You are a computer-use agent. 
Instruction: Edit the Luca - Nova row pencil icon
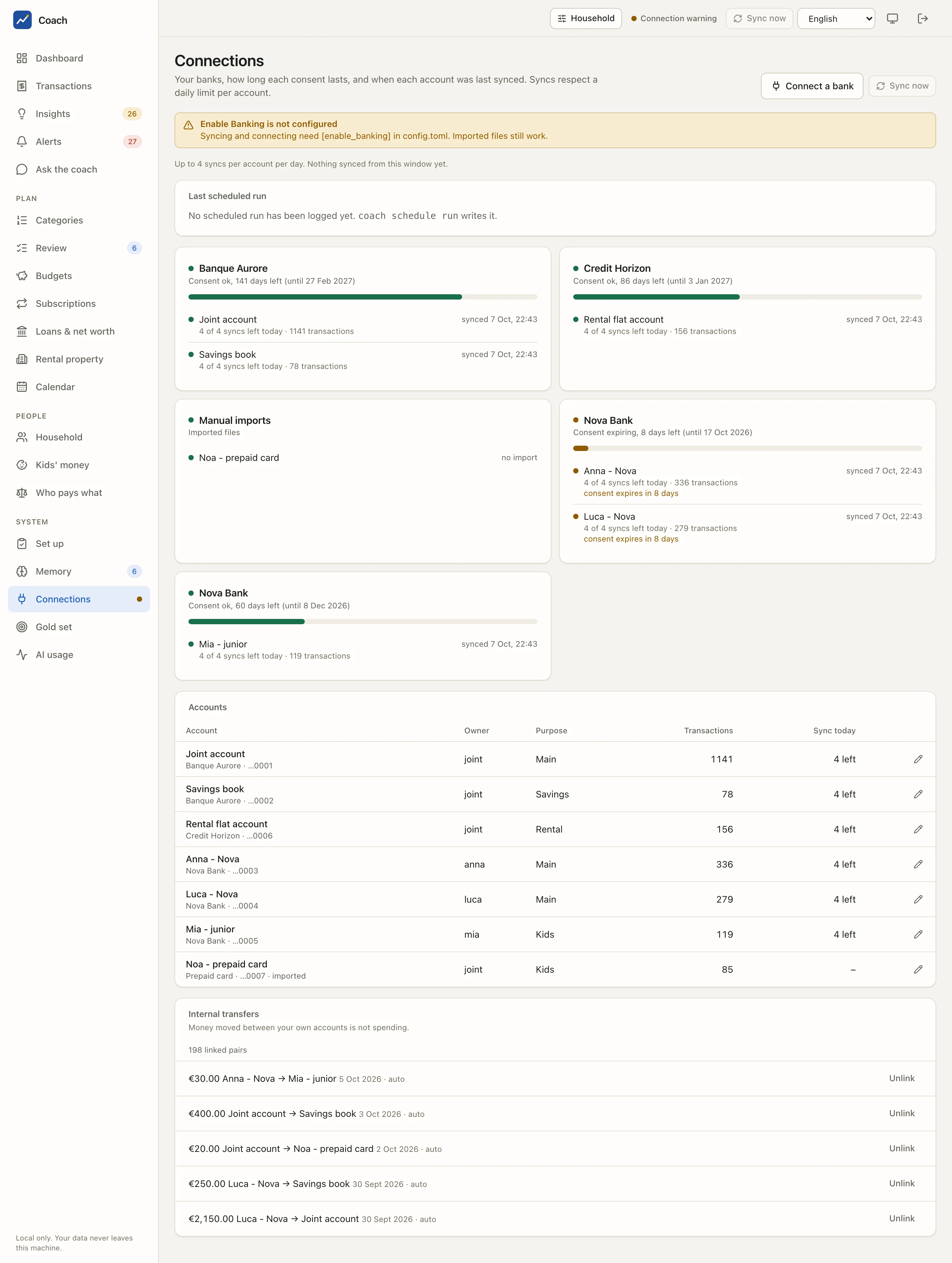click(x=918, y=899)
